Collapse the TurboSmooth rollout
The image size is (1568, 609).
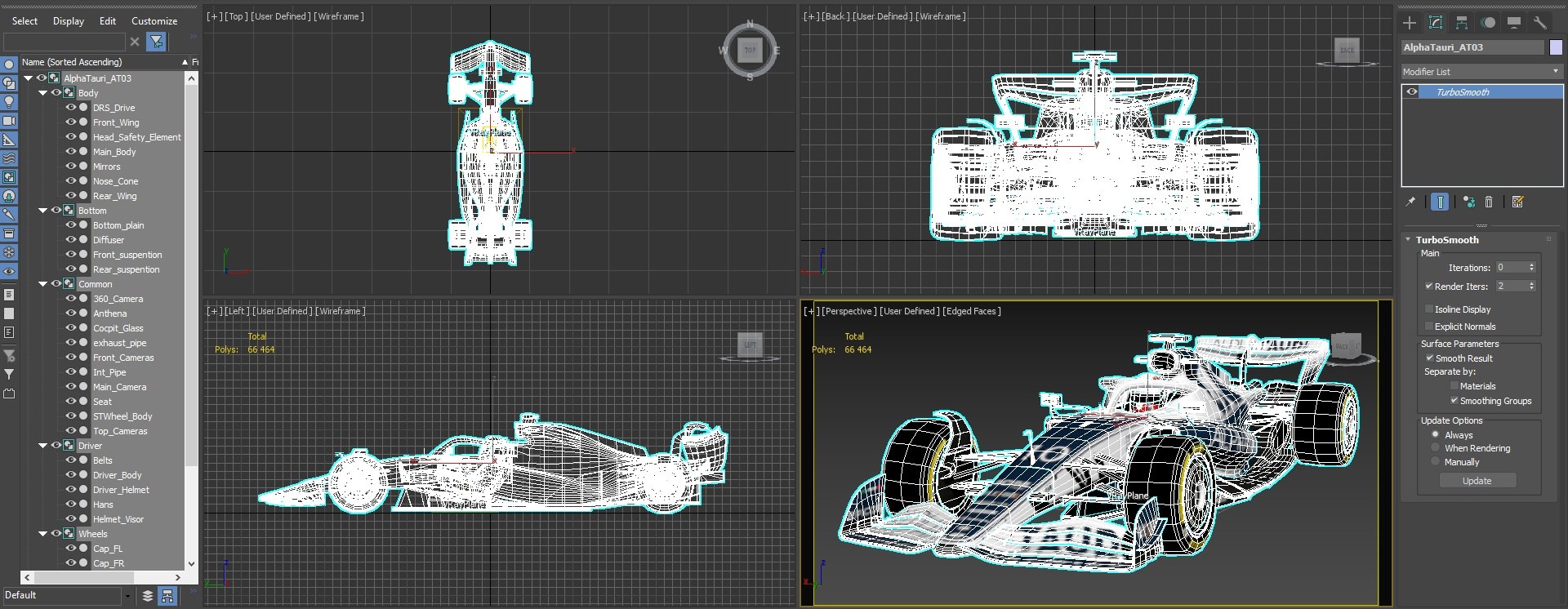tap(1408, 240)
